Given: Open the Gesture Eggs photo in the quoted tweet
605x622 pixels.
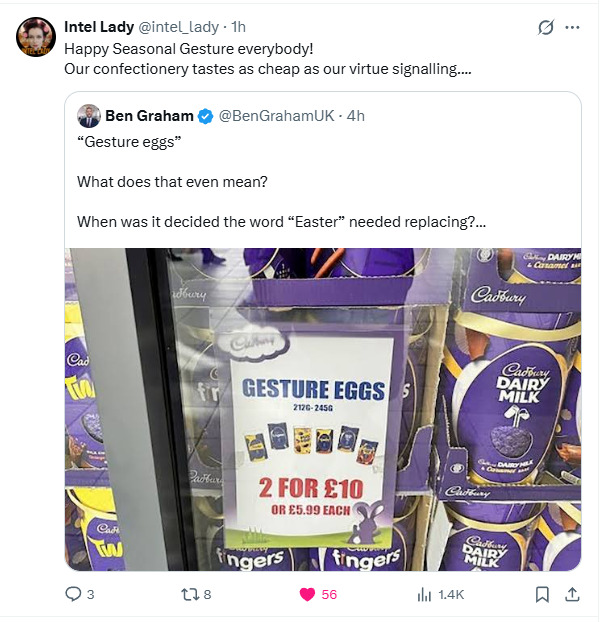Looking at the screenshot, I should point(323,409).
